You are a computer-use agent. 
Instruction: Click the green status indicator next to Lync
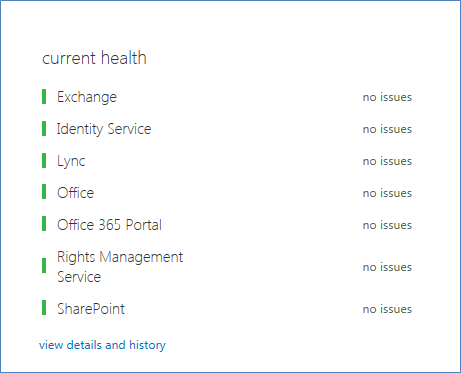click(x=44, y=161)
